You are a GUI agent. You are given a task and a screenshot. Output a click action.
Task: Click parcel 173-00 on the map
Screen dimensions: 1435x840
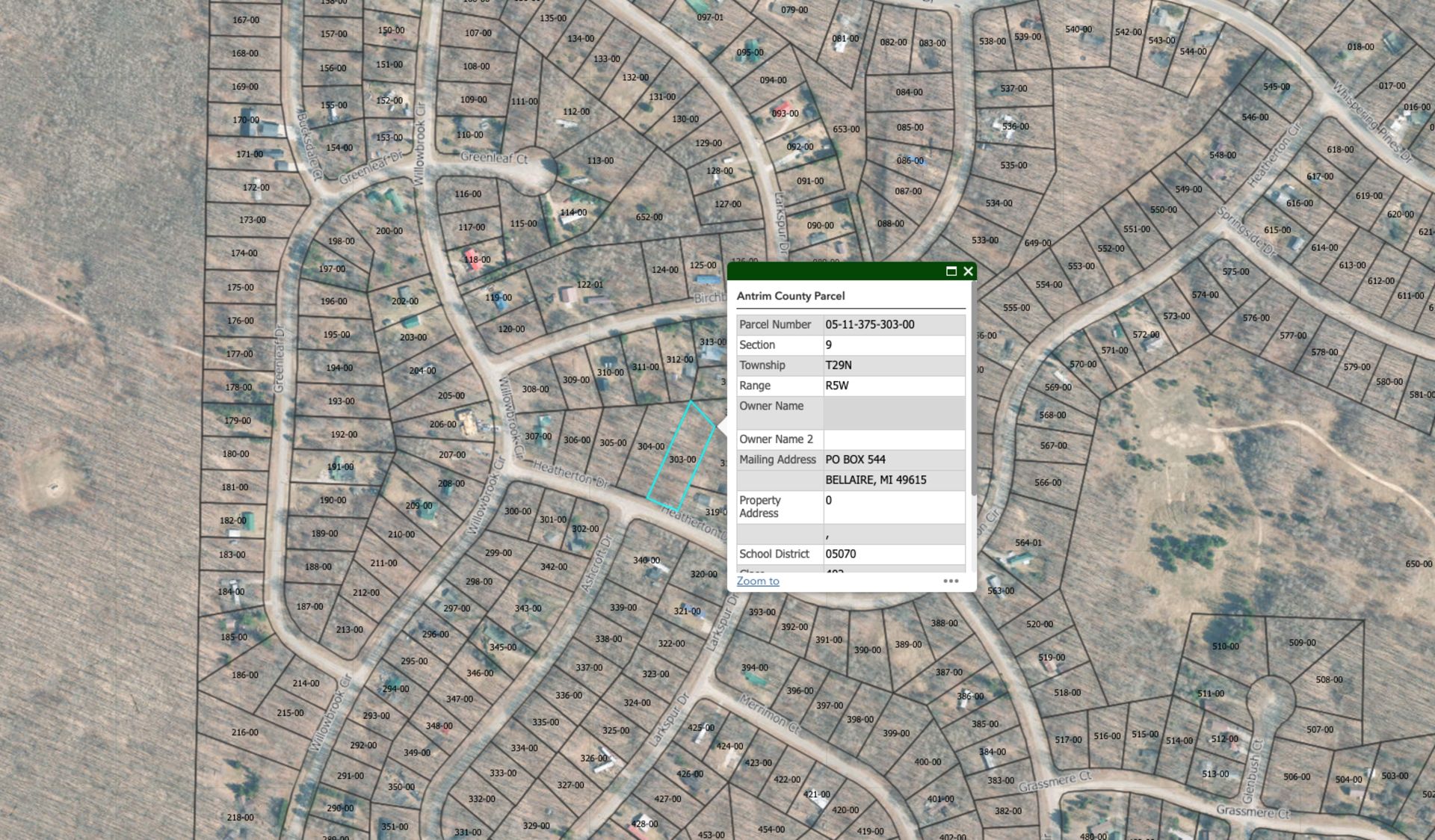coord(252,220)
